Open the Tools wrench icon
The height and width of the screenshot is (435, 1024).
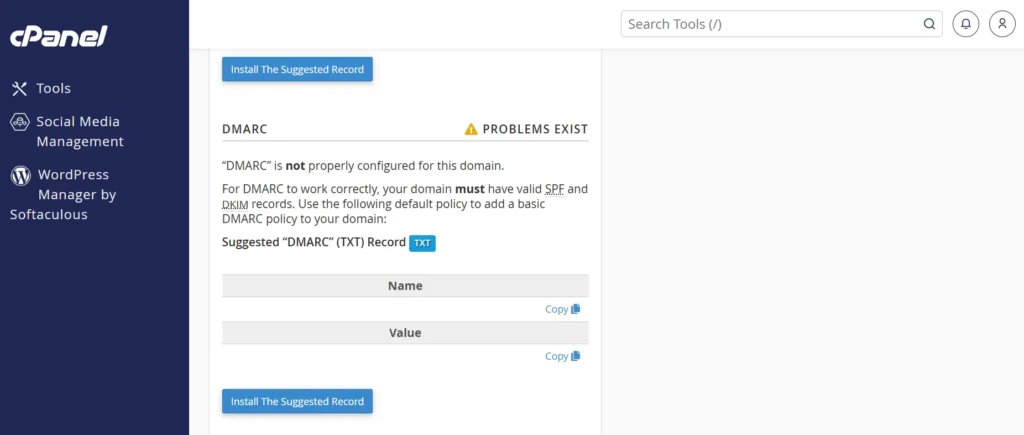coord(20,88)
